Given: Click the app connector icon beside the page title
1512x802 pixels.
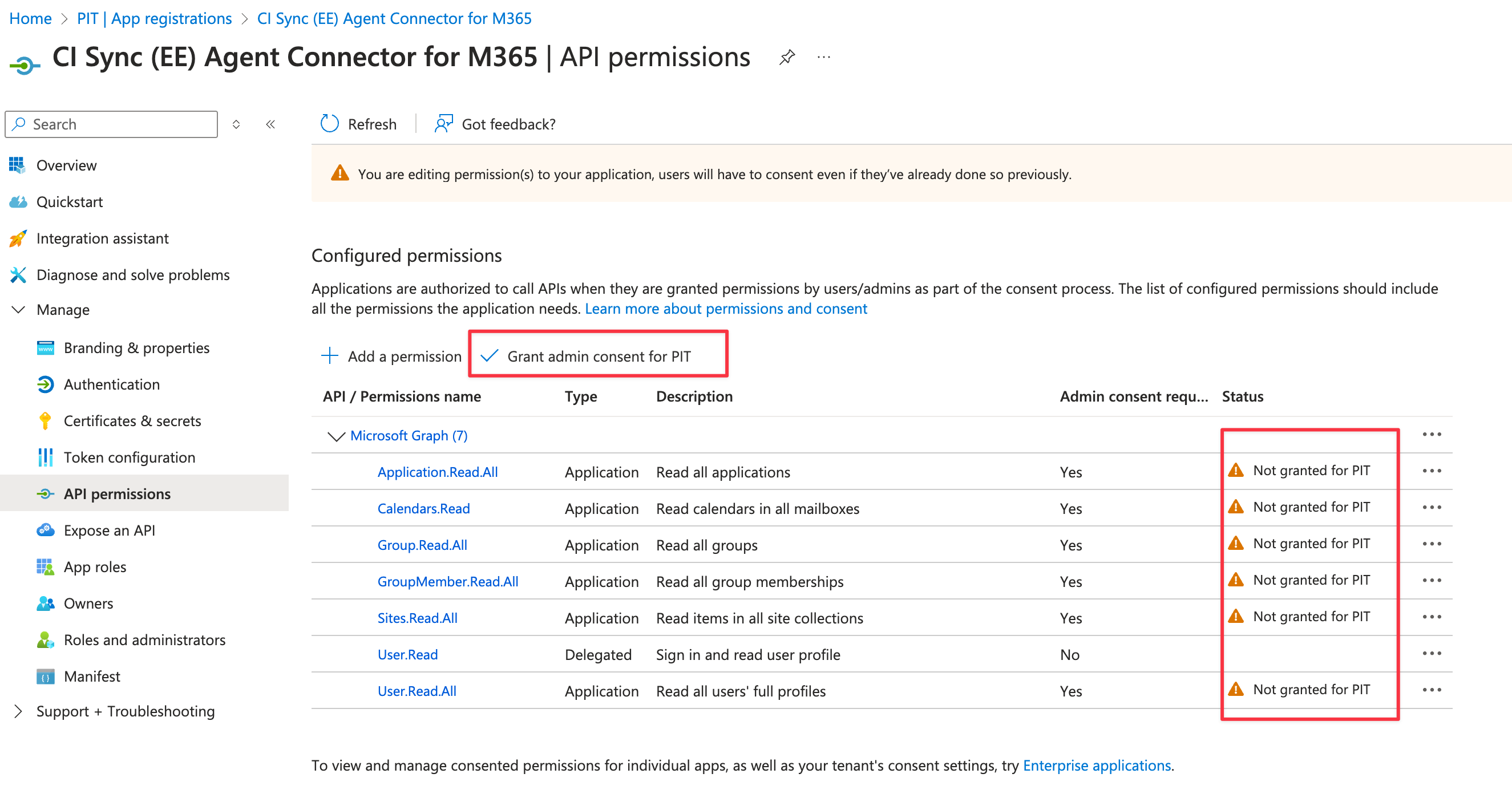Looking at the screenshot, I should pos(25,64).
